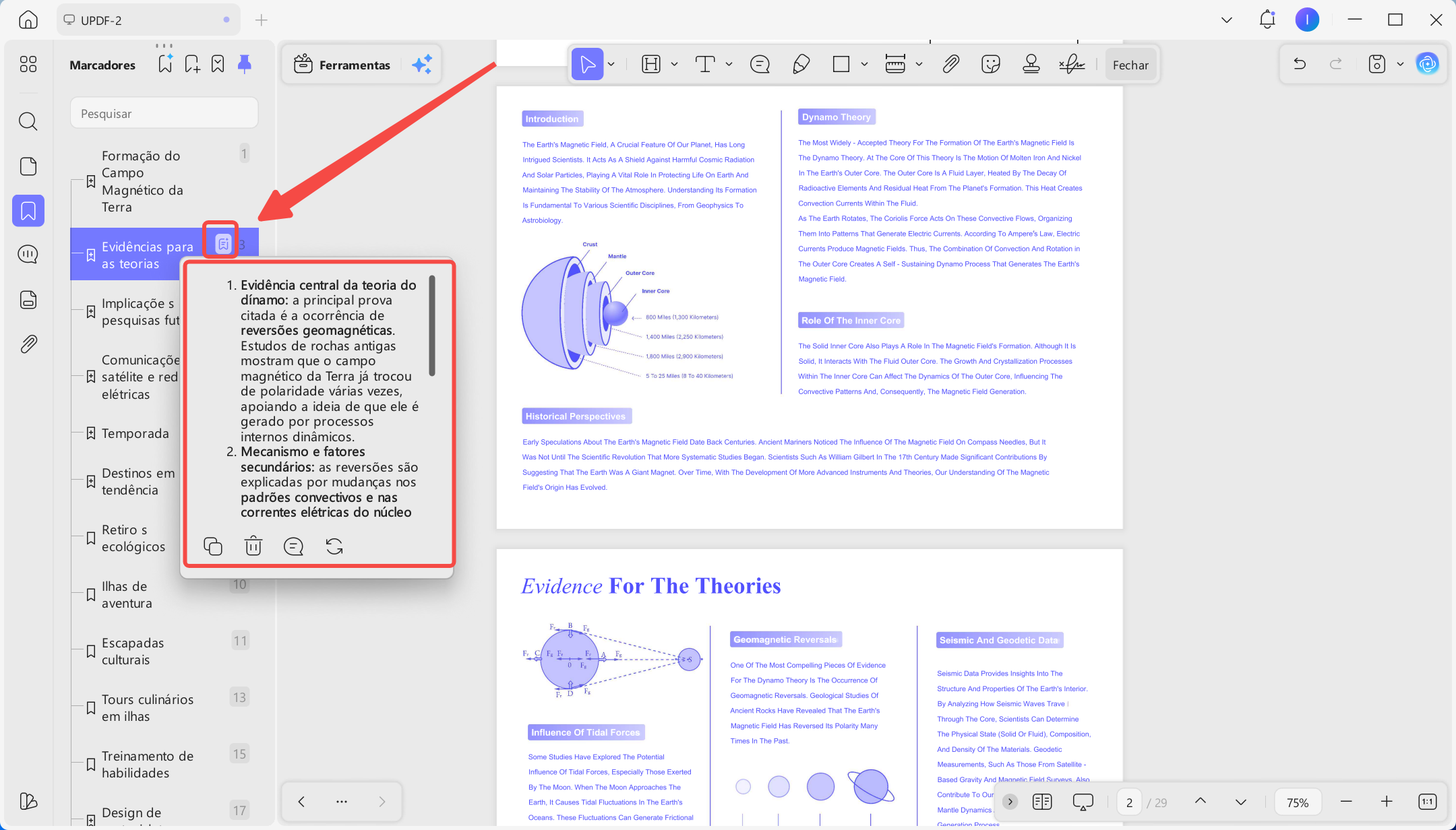1456x830 pixels.
Task: Expand the measurement tool dropdown arrow
Action: (x=919, y=65)
